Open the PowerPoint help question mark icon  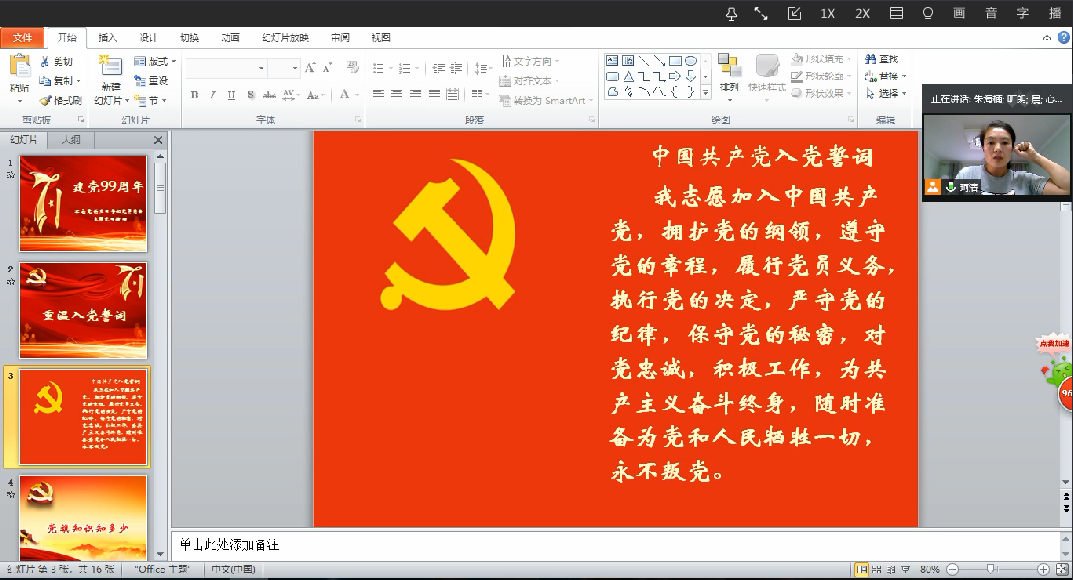(1062, 37)
